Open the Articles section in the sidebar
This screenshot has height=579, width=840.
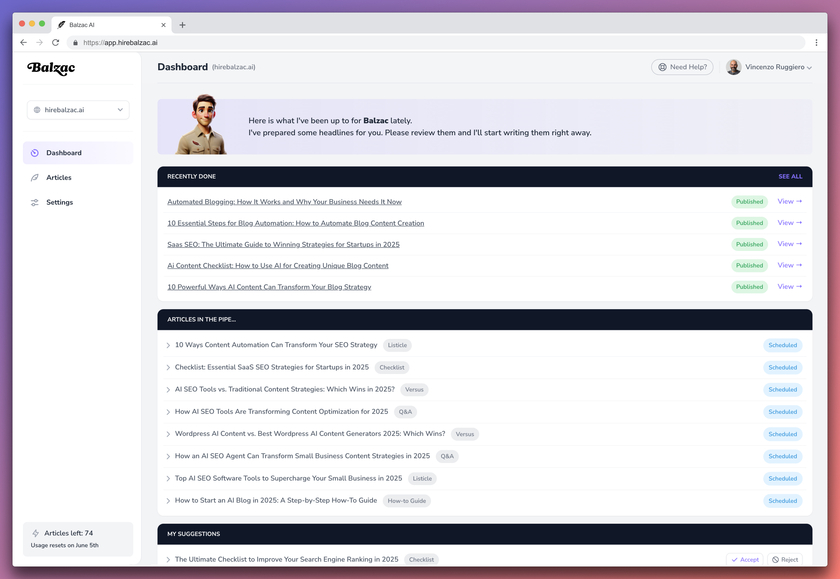point(78,177)
